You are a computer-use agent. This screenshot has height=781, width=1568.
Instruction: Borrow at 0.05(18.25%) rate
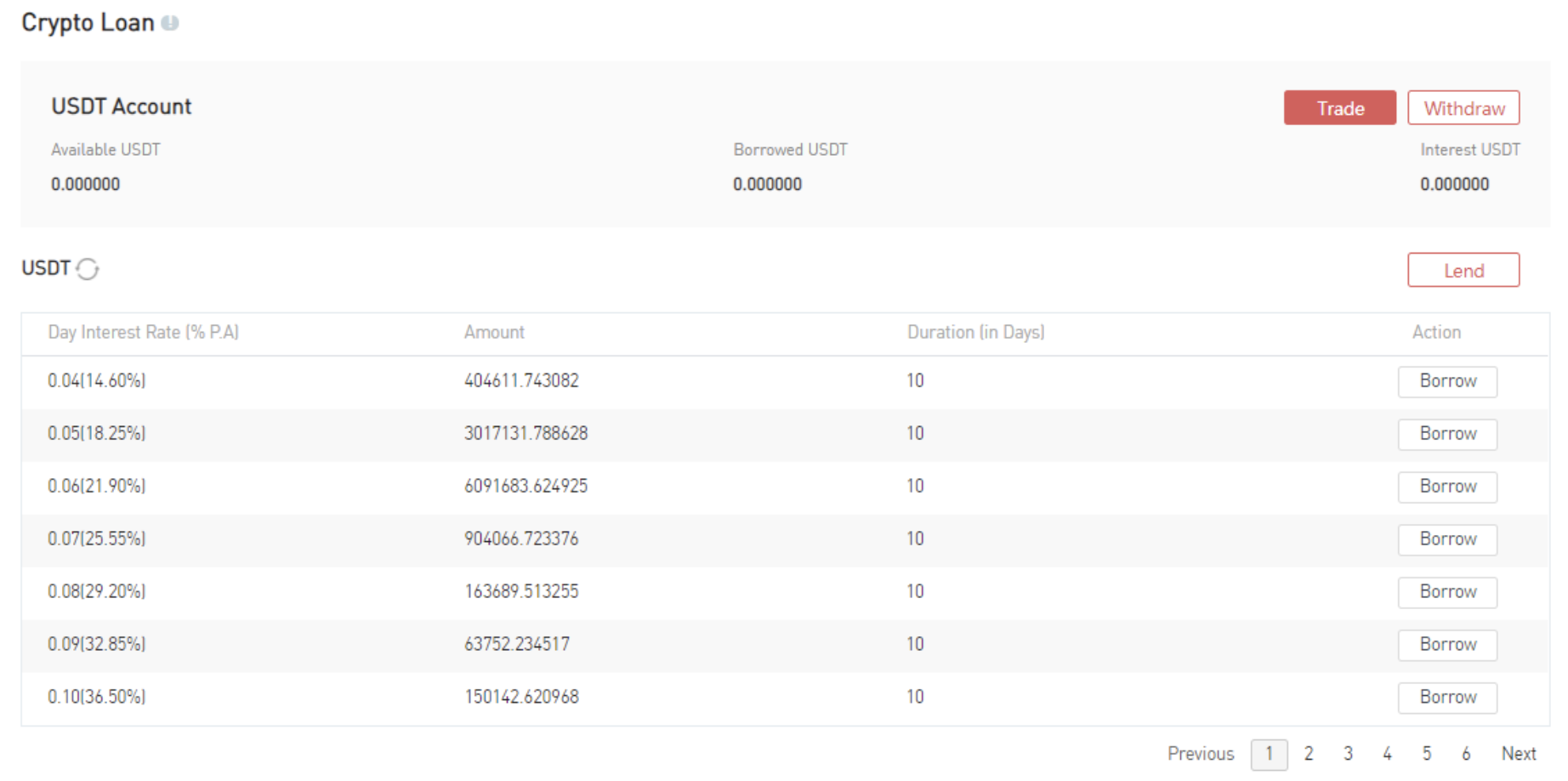(1447, 434)
